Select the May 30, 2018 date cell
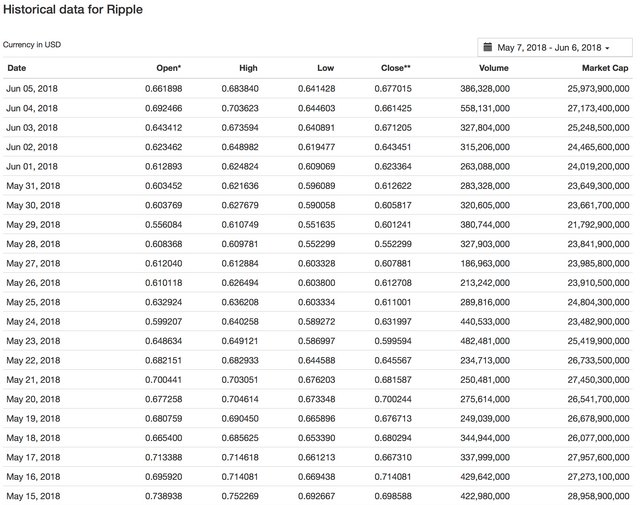The image size is (640, 505). pos(33,205)
